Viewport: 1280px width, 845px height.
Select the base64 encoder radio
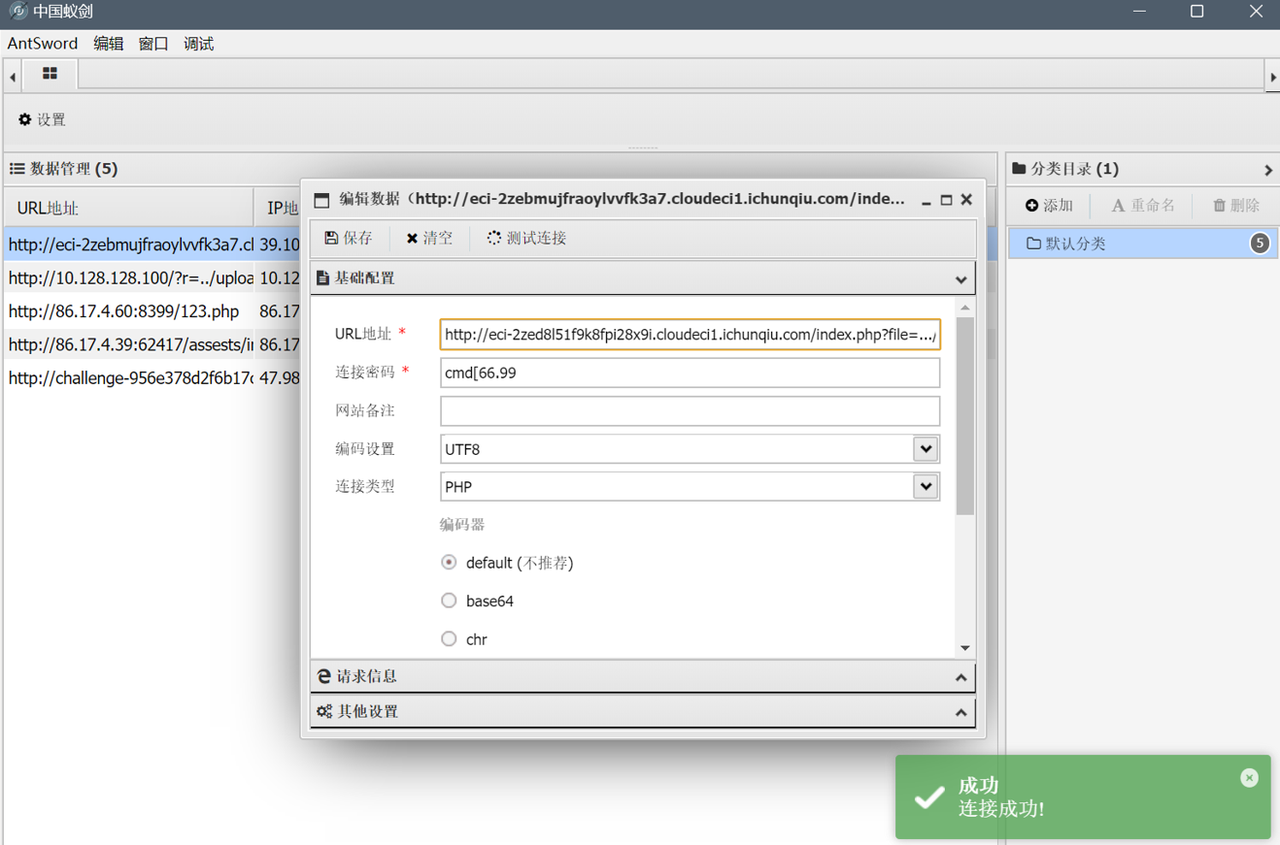(x=449, y=600)
